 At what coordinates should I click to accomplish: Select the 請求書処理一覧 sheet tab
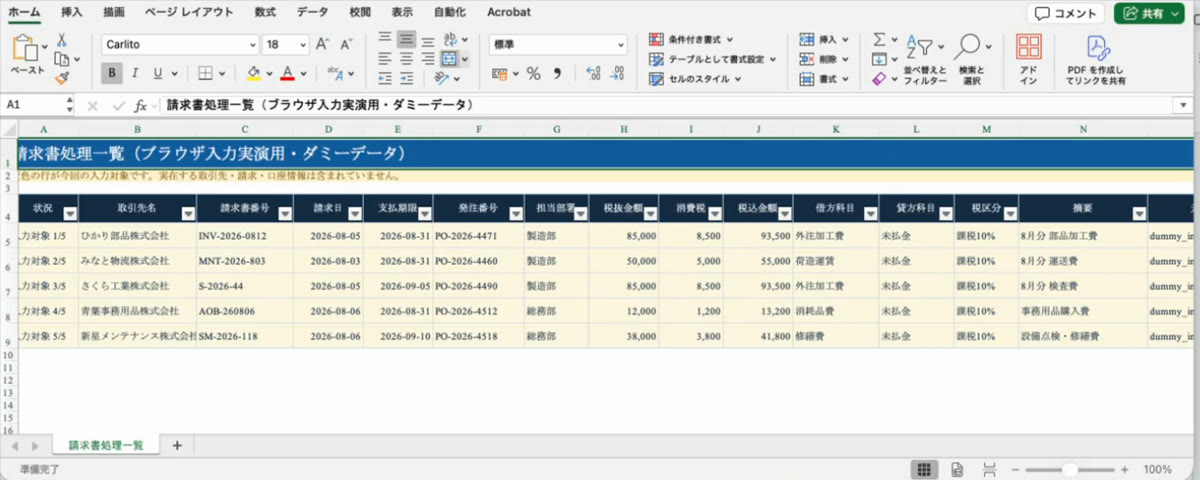(x=105, y=445)
